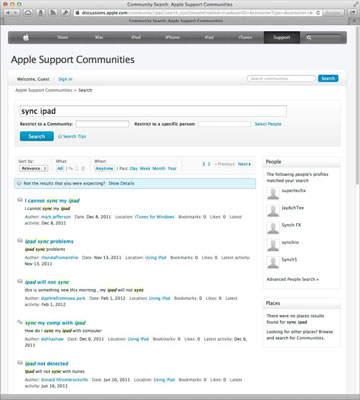Viewport: 360px width, 400px height.
Task: Click discussion icon beside 'I cannot sync my ipad'
Action: click(x=20, y=200)
